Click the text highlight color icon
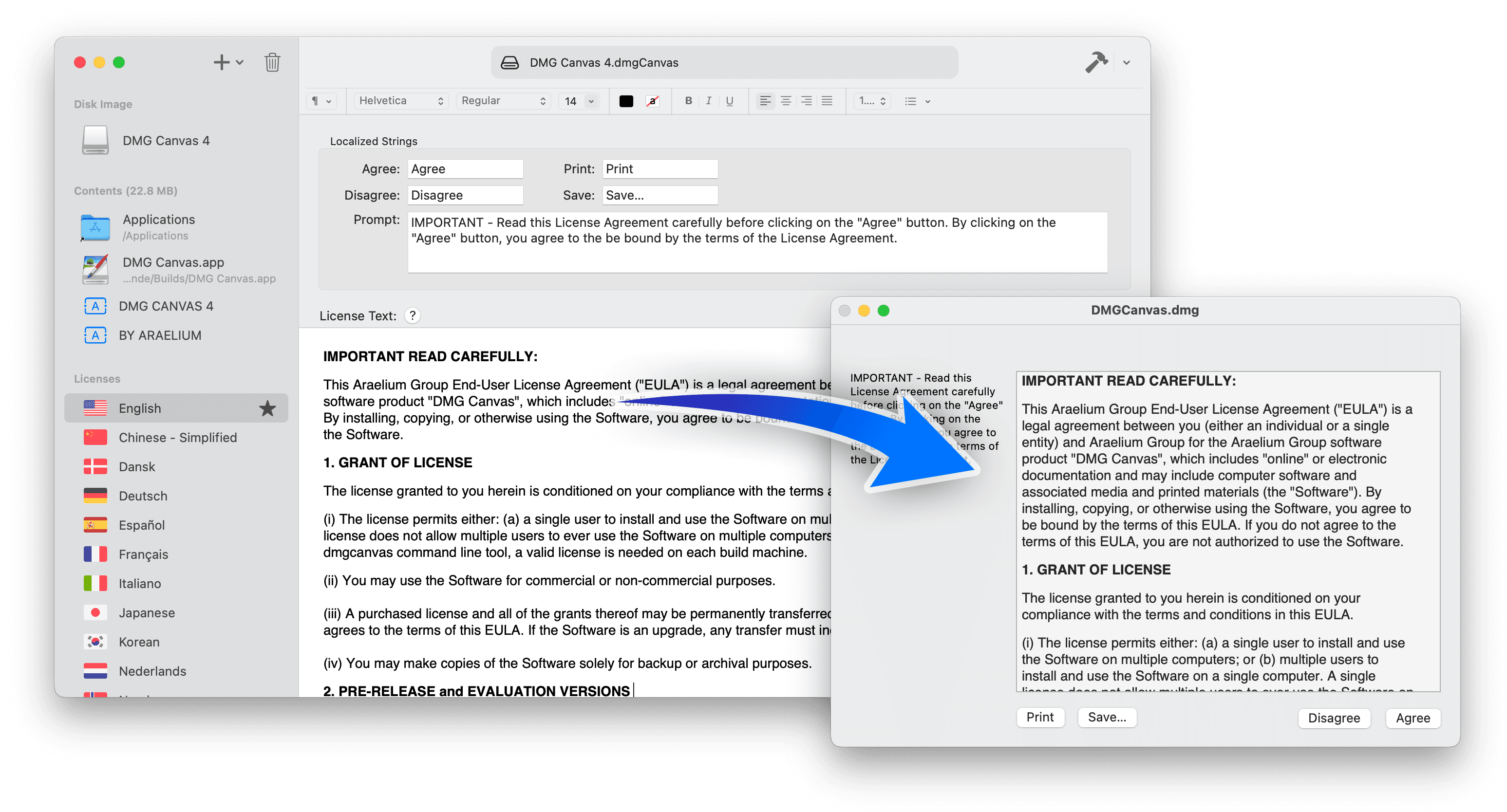1507x812 pixels. pyautogui.click(x=652, y=101)
